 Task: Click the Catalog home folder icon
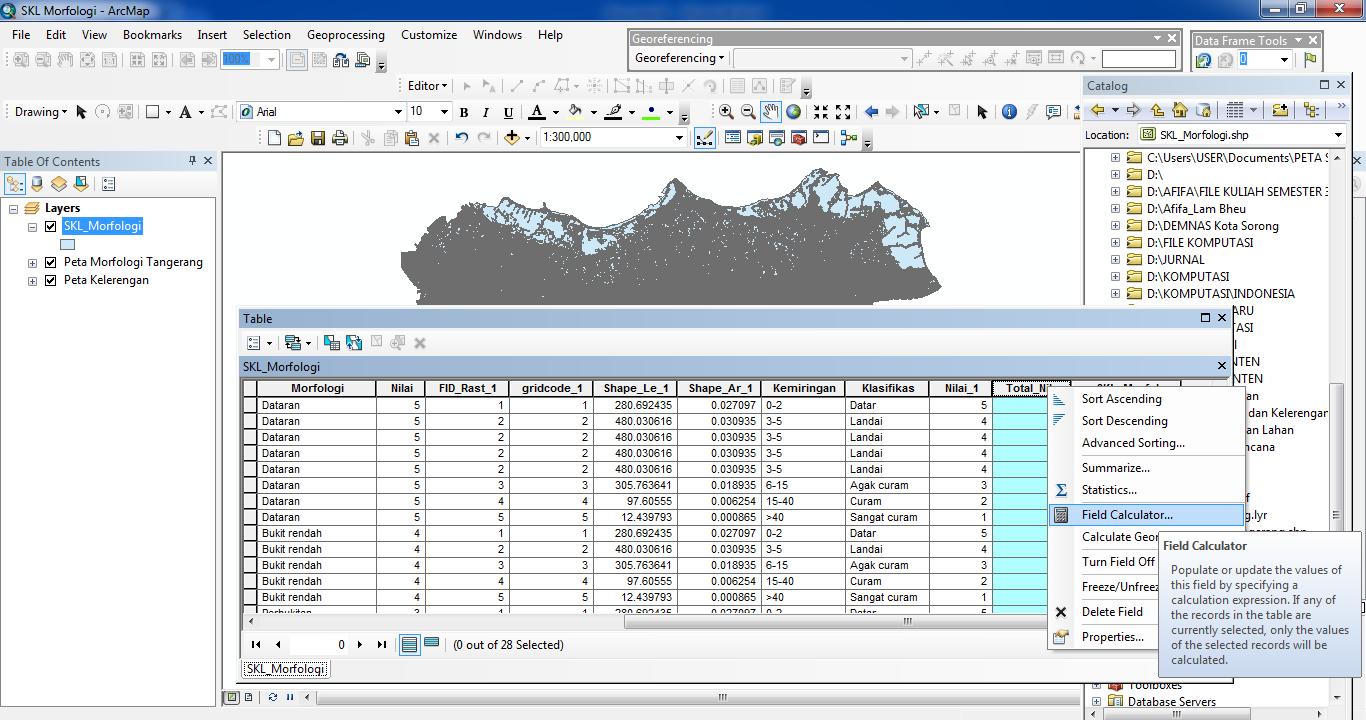1179,110
